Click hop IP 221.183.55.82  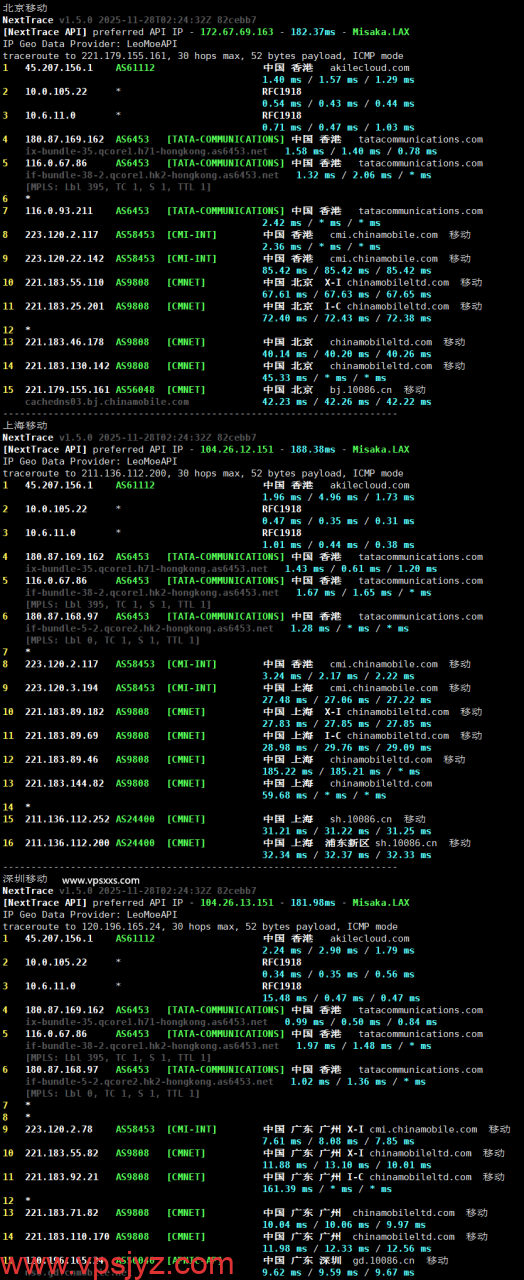point(62,1153)
